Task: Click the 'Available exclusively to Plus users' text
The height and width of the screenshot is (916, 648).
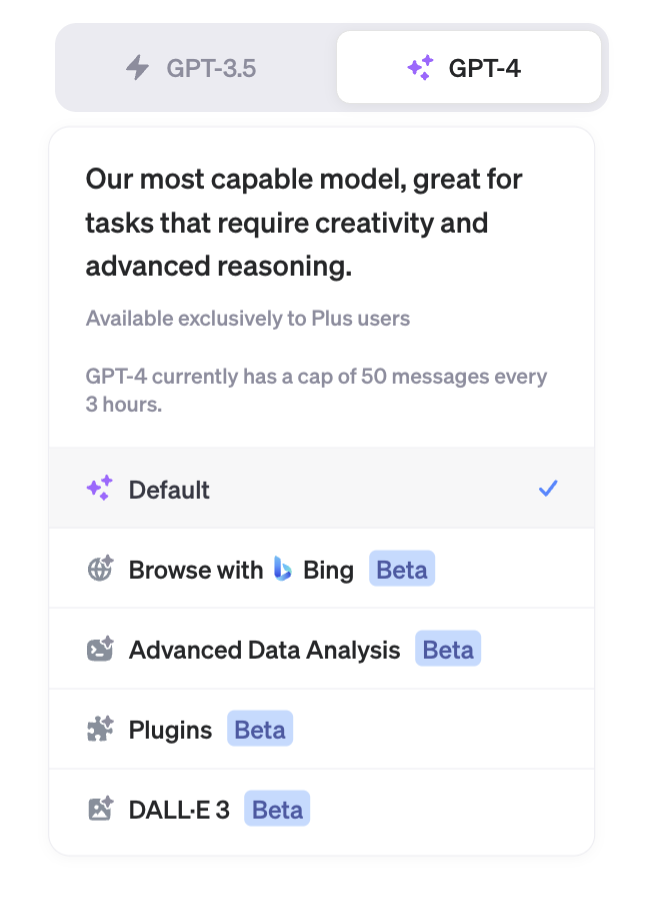Action: point(248,319)
